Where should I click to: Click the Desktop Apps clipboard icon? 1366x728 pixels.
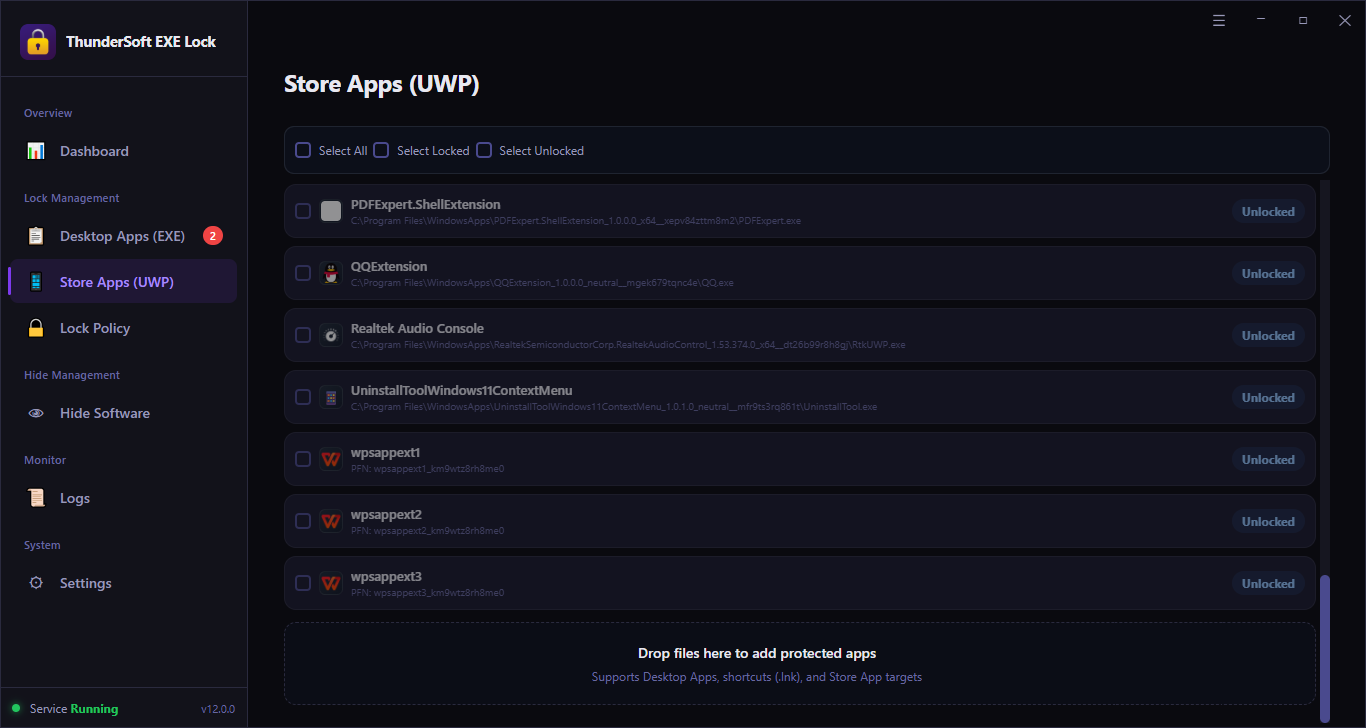click(x=36, y=236)
